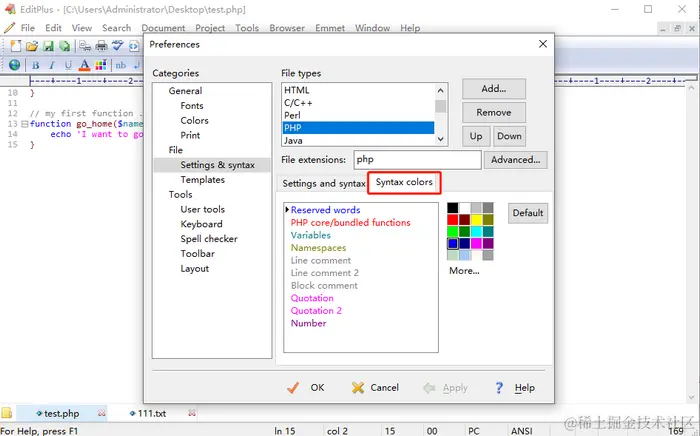Image resolution: width=700 pixels, height=436 pixels.
Task: Open the Emmet menu
Action: click(x=330, y=28)
